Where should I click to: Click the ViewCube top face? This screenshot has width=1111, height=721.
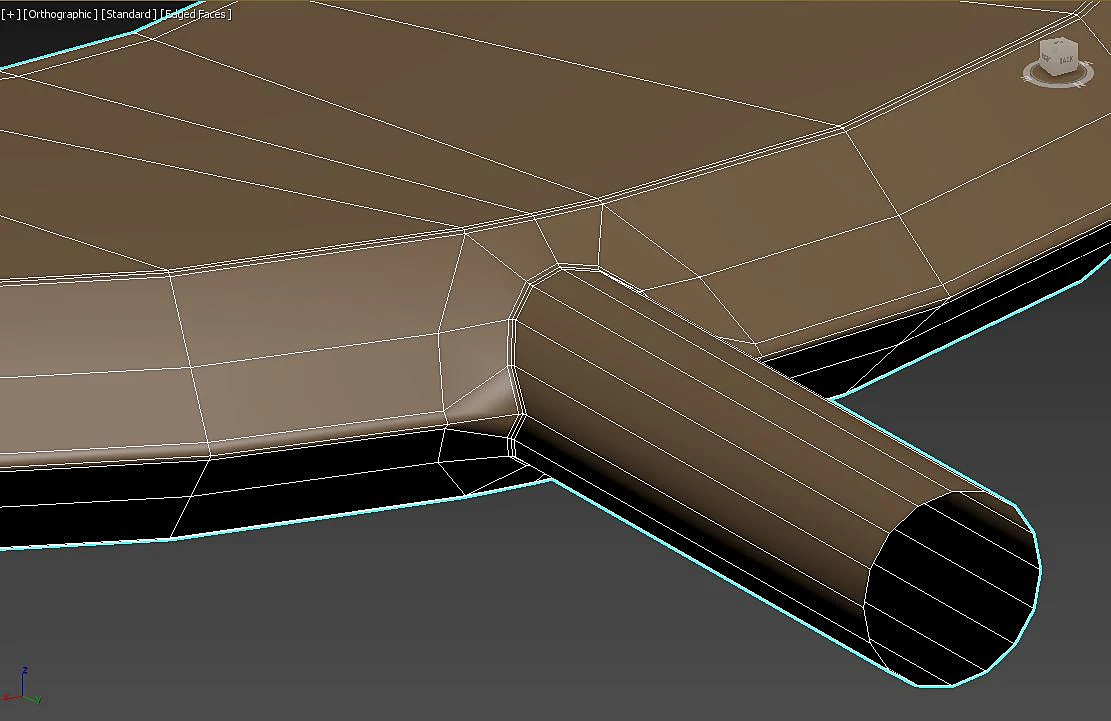1058,44
